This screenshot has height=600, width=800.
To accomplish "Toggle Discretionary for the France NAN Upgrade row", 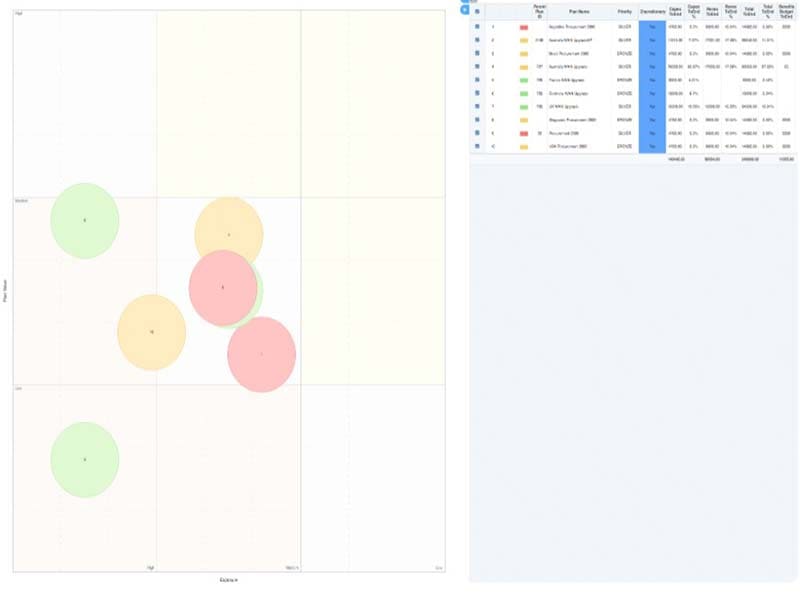I will [651, 78].
